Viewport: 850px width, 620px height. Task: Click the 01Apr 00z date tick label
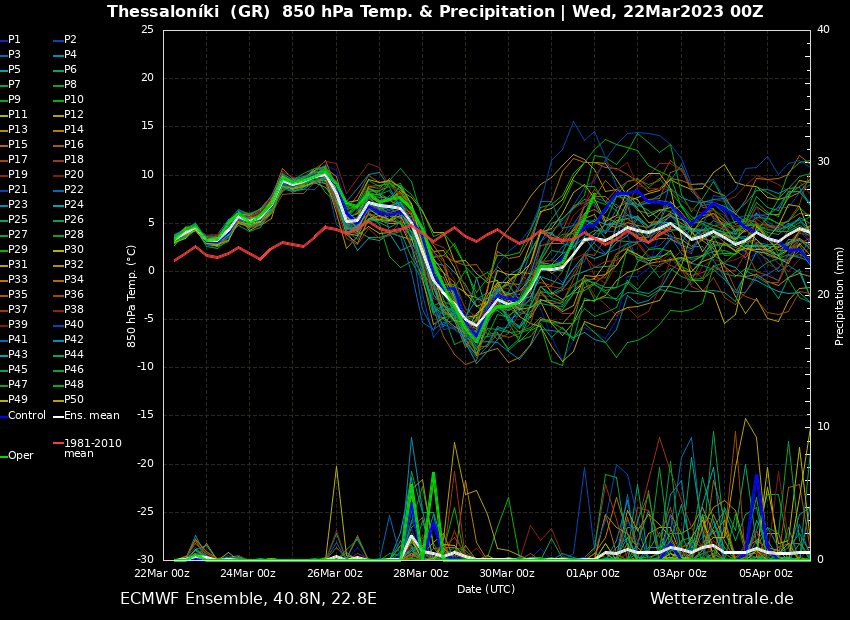[x=593, y=574]
